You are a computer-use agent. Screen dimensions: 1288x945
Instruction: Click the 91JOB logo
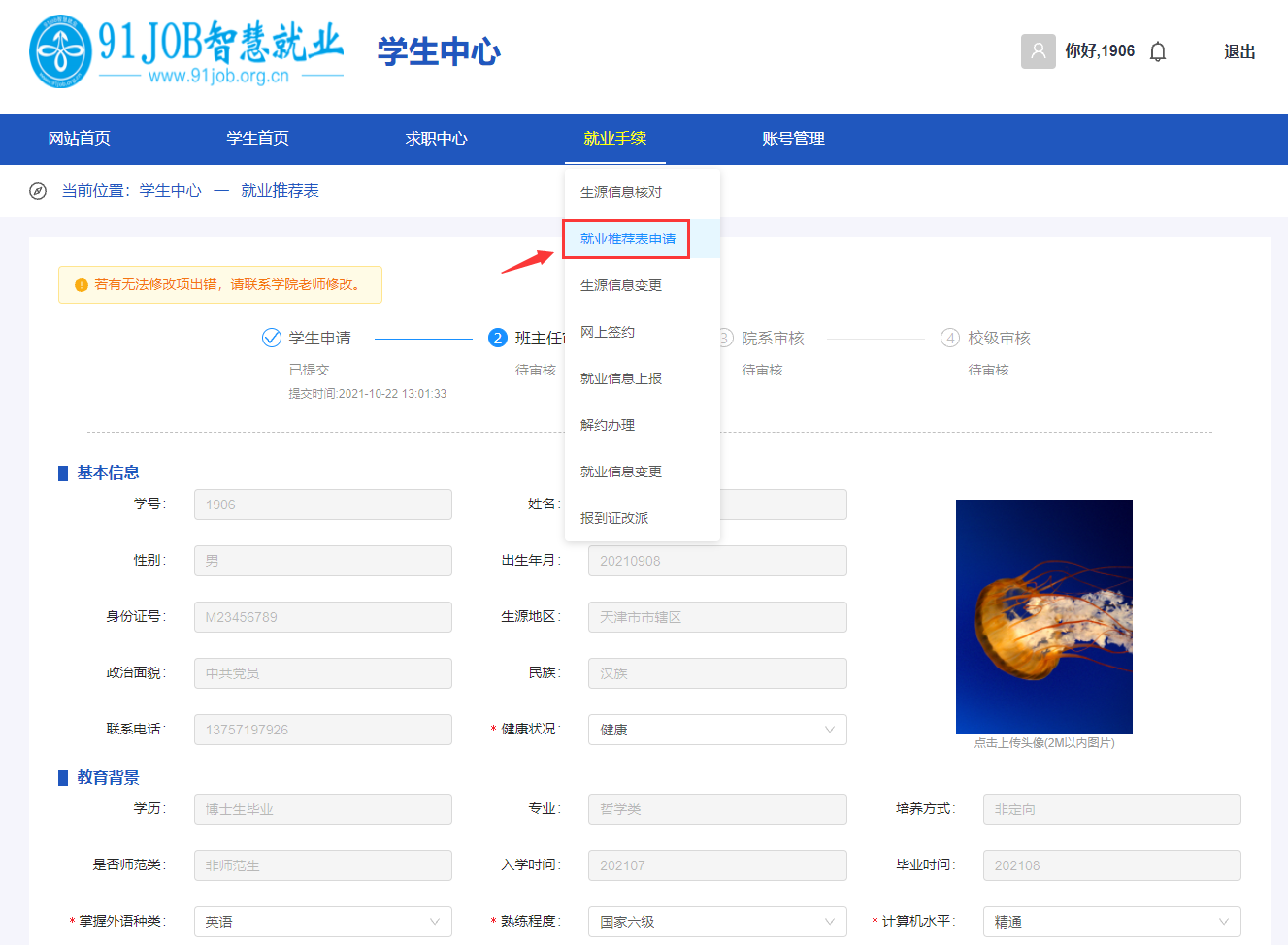tap(186, 51)
